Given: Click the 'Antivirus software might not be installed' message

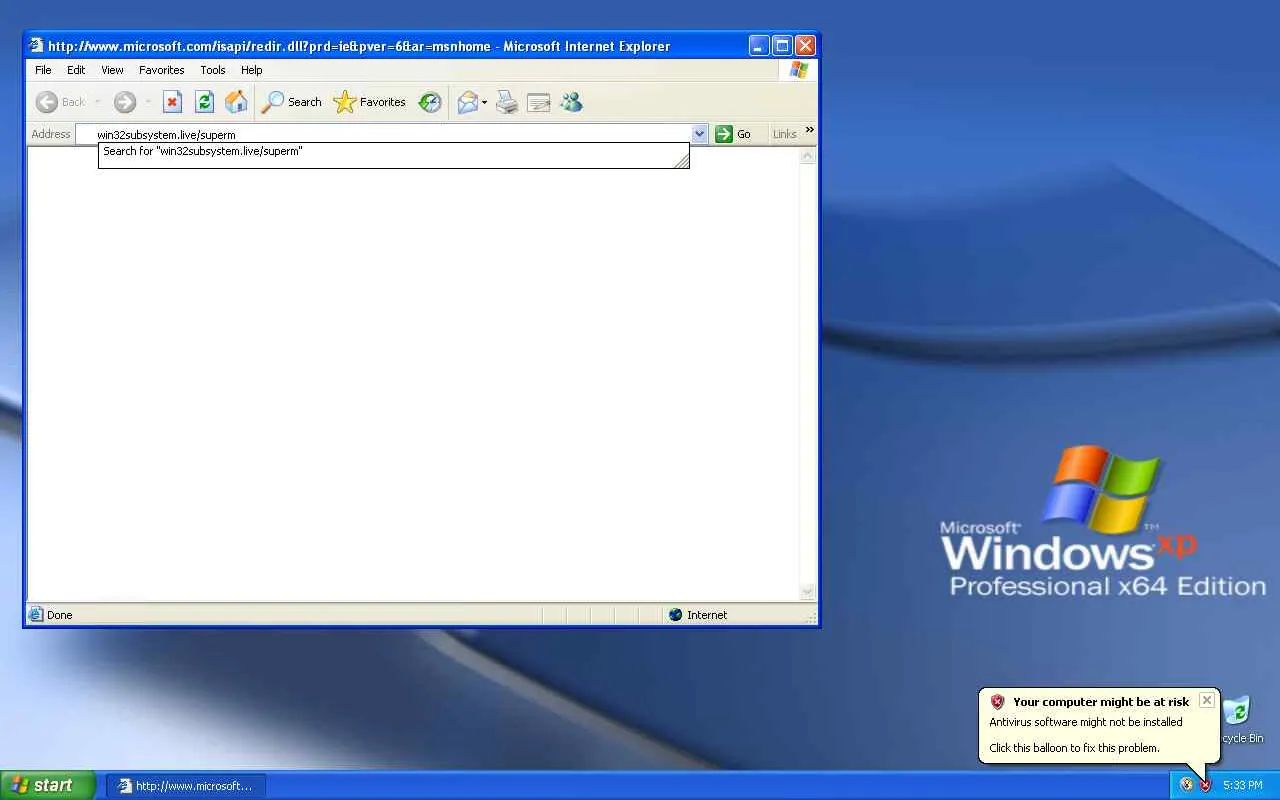Looking at the screenshot, I should (x=1086, y=722).
